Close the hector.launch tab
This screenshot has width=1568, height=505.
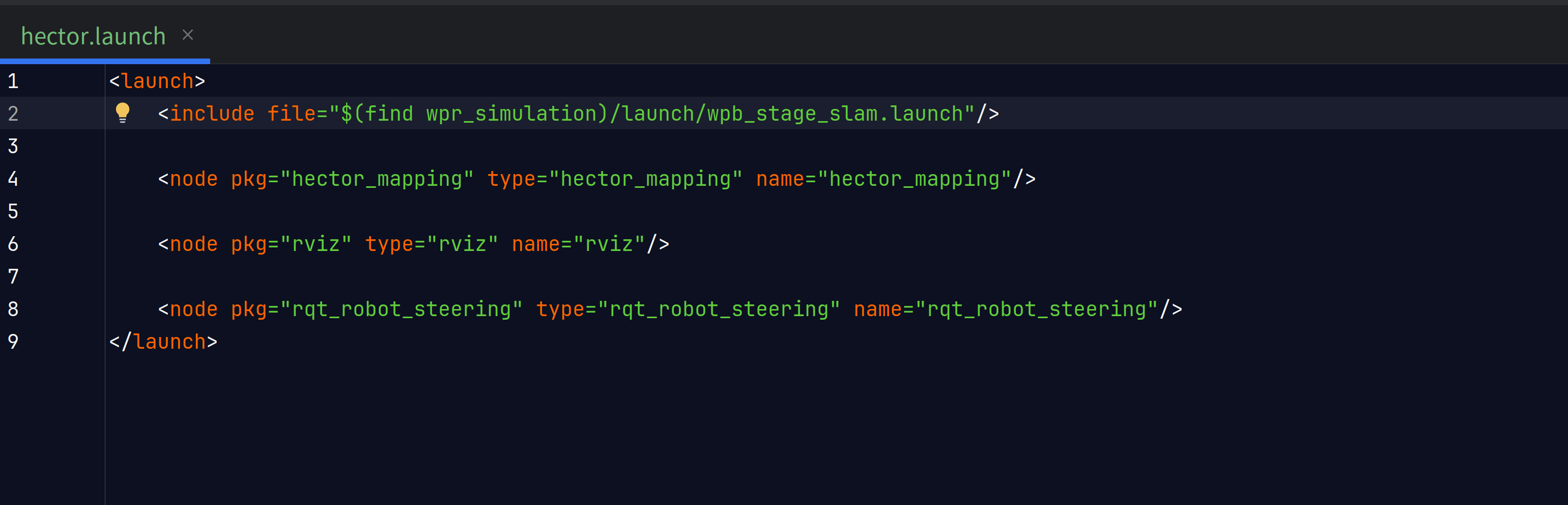click(x=187, y=35)
